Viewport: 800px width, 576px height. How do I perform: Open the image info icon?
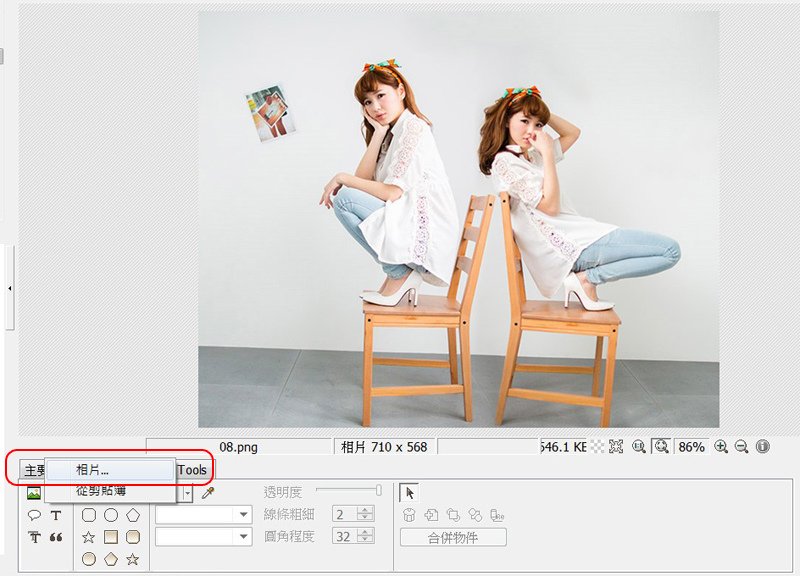(762, 447)
